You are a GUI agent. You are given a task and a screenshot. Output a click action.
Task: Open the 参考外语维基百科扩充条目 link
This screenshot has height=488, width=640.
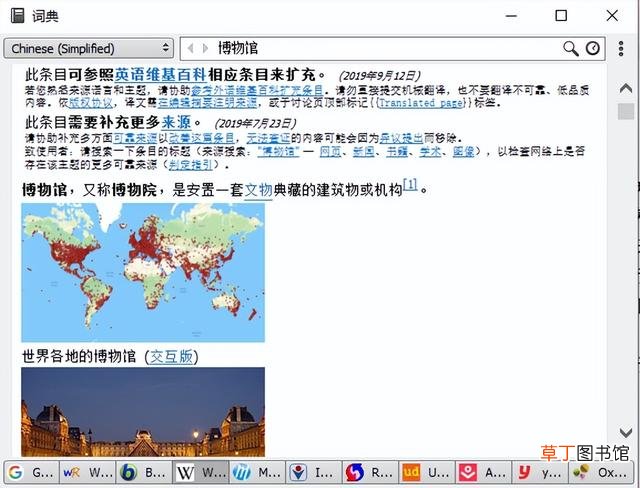(257, 90)
